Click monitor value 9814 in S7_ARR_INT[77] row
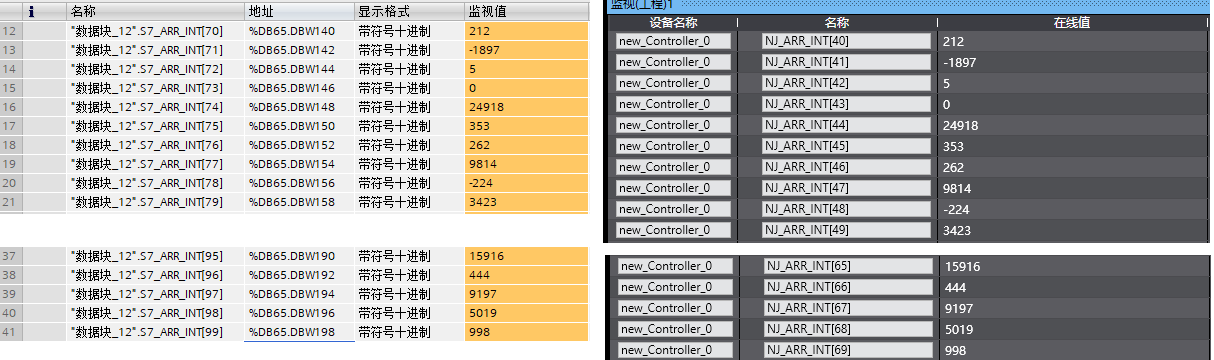The width and height of the screenshot is (1214, 360). (527, 164)
